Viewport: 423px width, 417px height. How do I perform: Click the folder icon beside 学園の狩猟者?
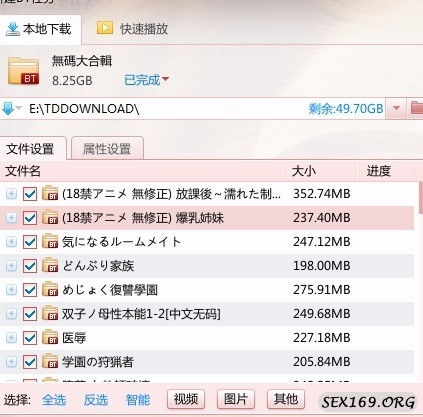50,361
